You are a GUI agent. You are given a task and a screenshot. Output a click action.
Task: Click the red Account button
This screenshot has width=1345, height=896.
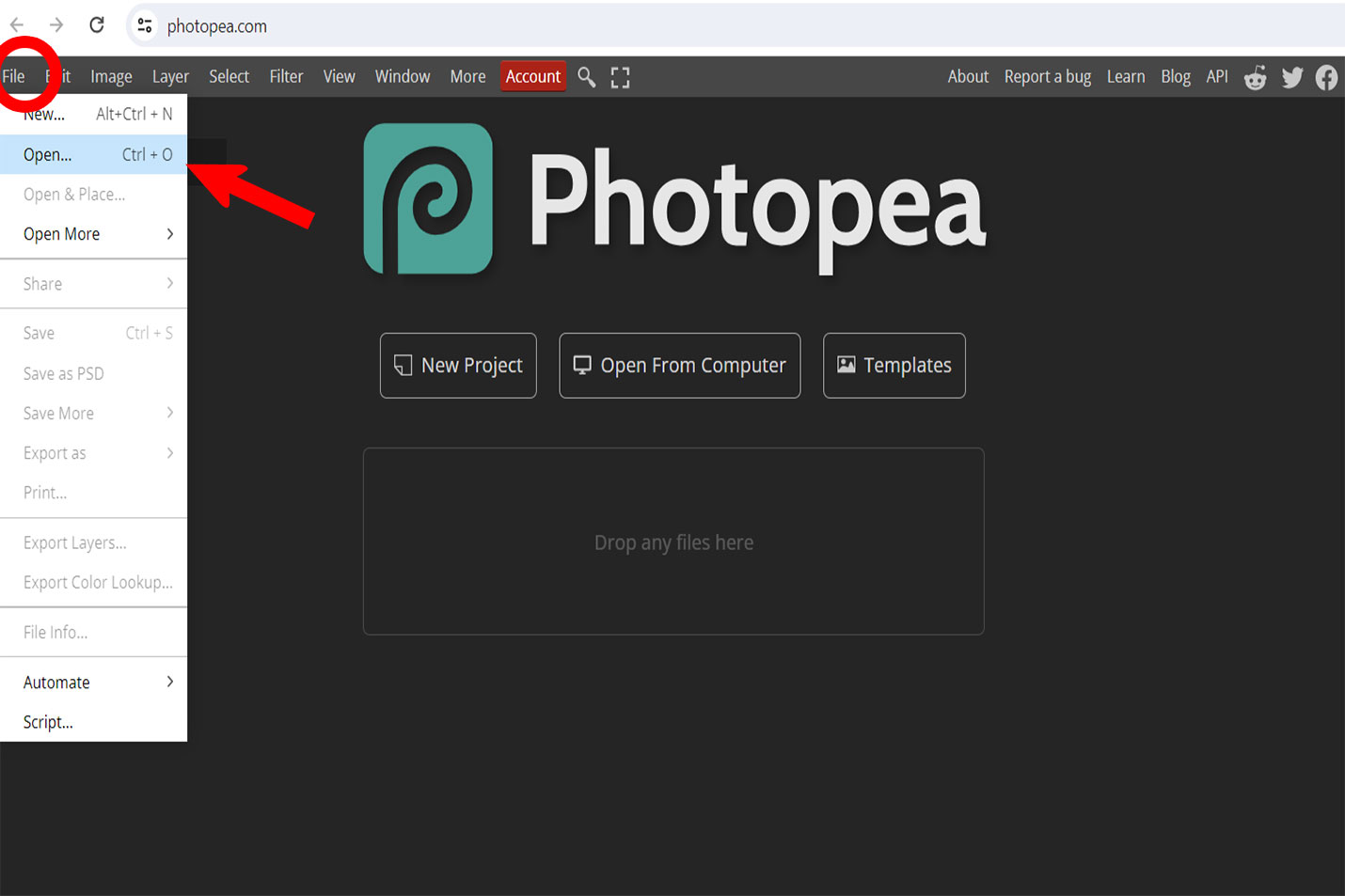click(x=533, y=77)
